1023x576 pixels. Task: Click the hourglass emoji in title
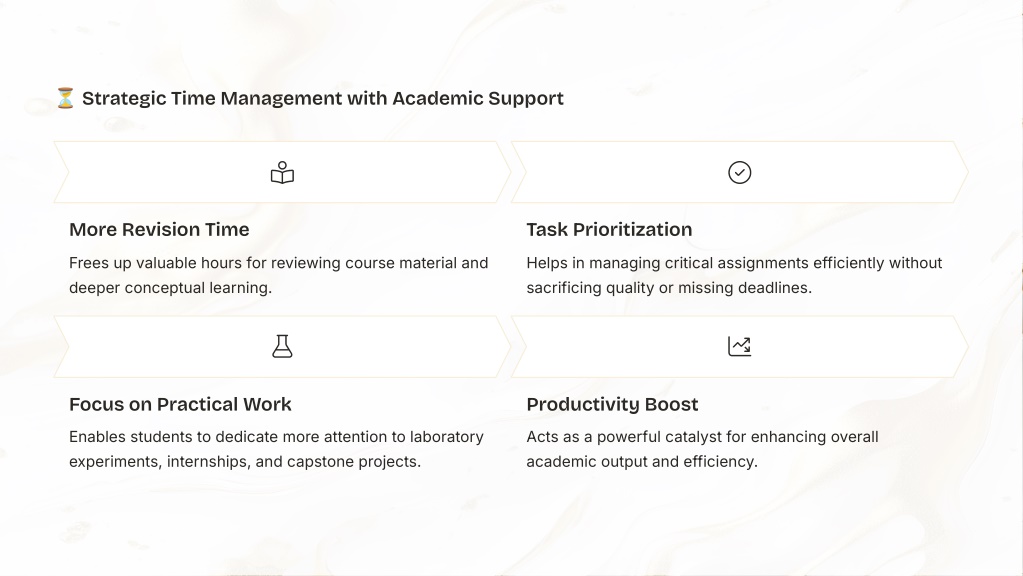pos(65,98)
